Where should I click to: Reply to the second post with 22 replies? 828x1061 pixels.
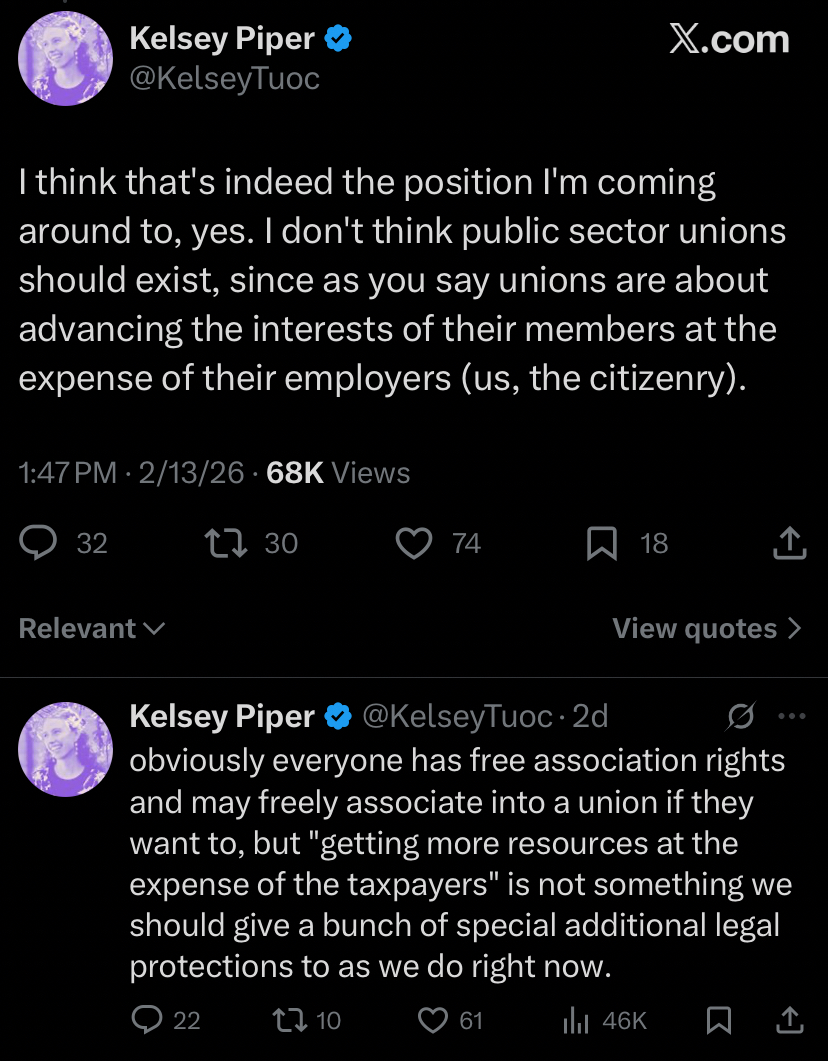point(148,1020)
